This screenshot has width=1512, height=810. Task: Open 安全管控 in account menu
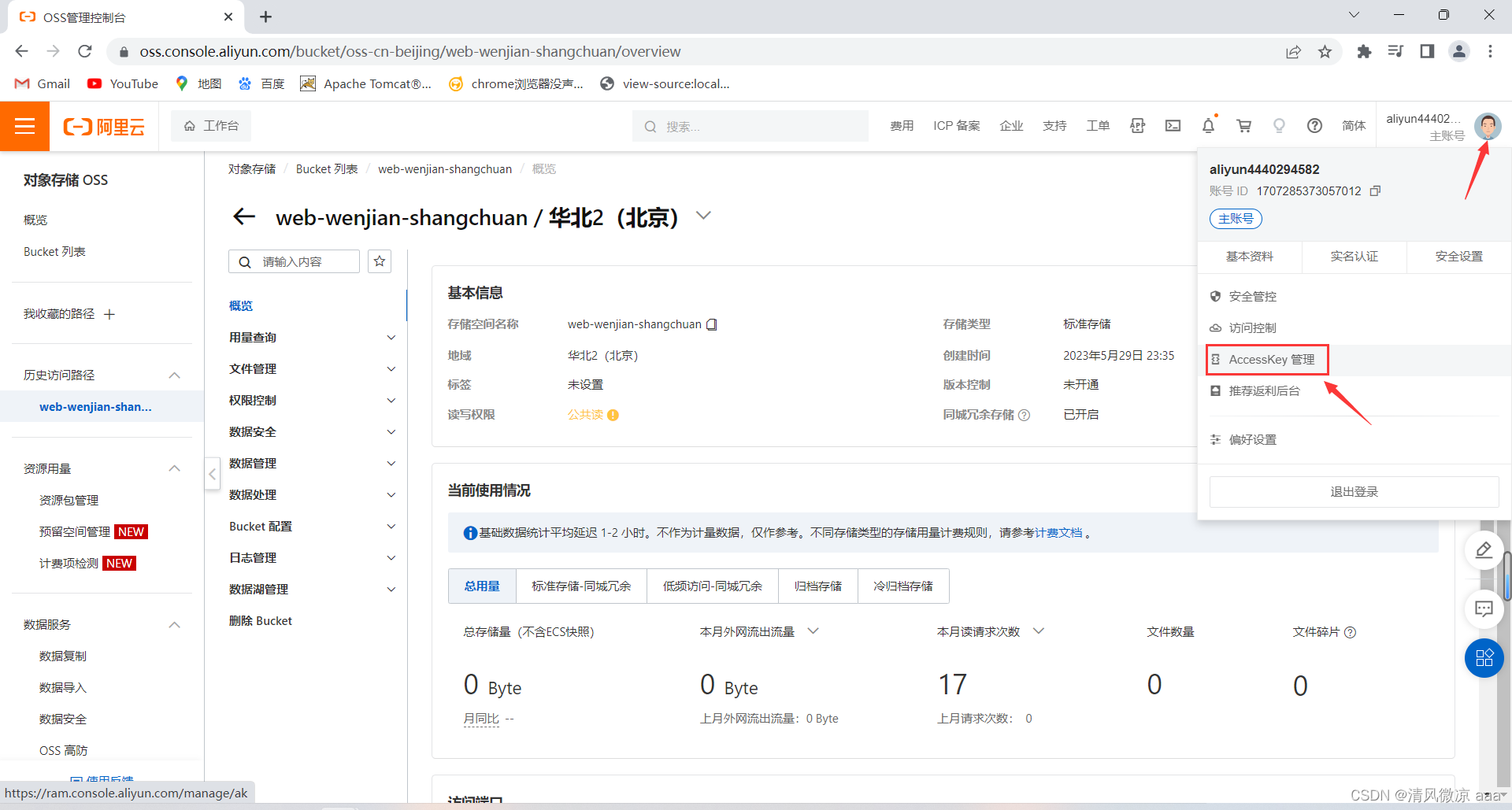[1253, 297]
